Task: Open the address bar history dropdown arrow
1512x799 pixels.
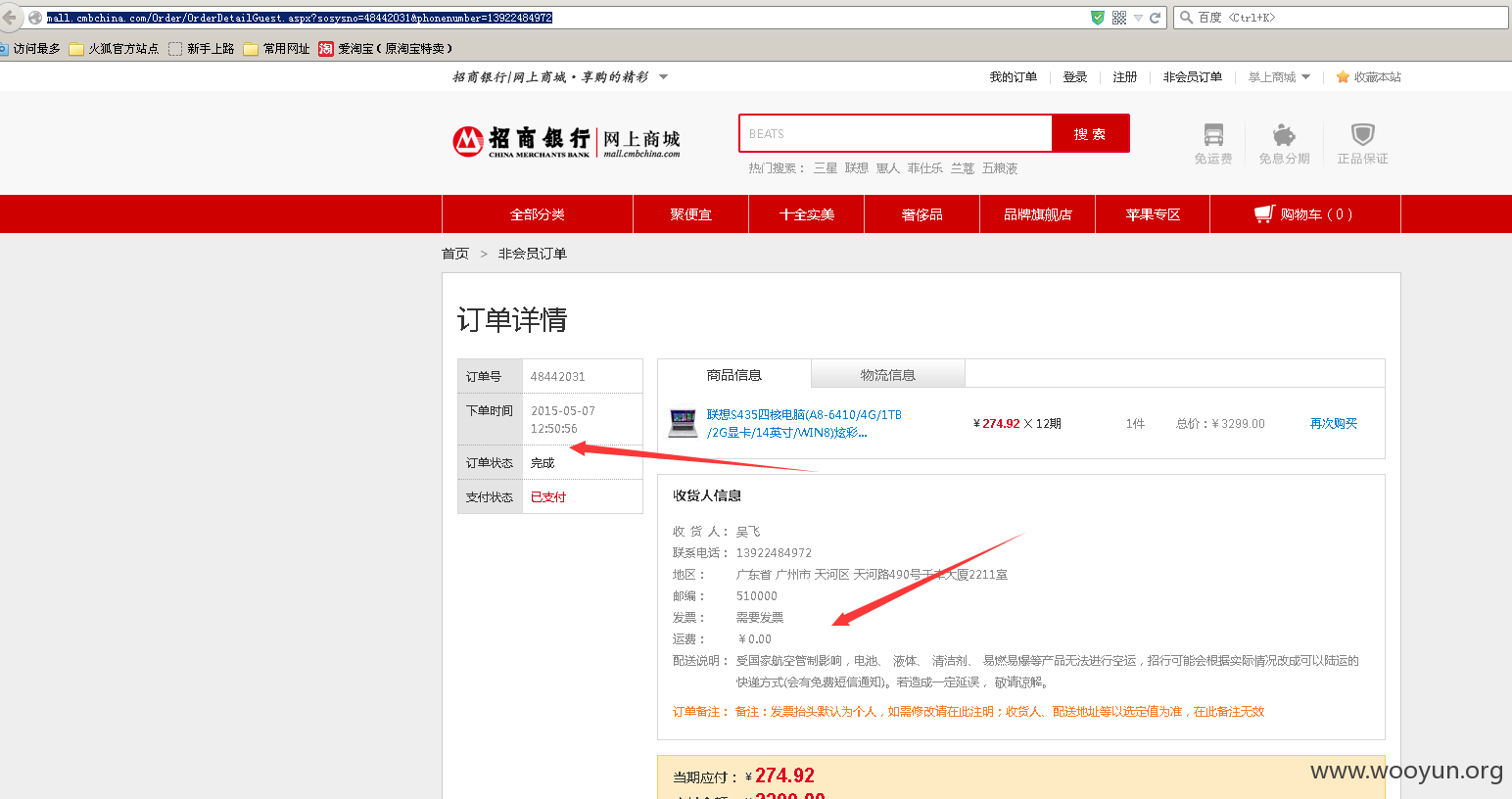Action: click(x=1138, y=18)
